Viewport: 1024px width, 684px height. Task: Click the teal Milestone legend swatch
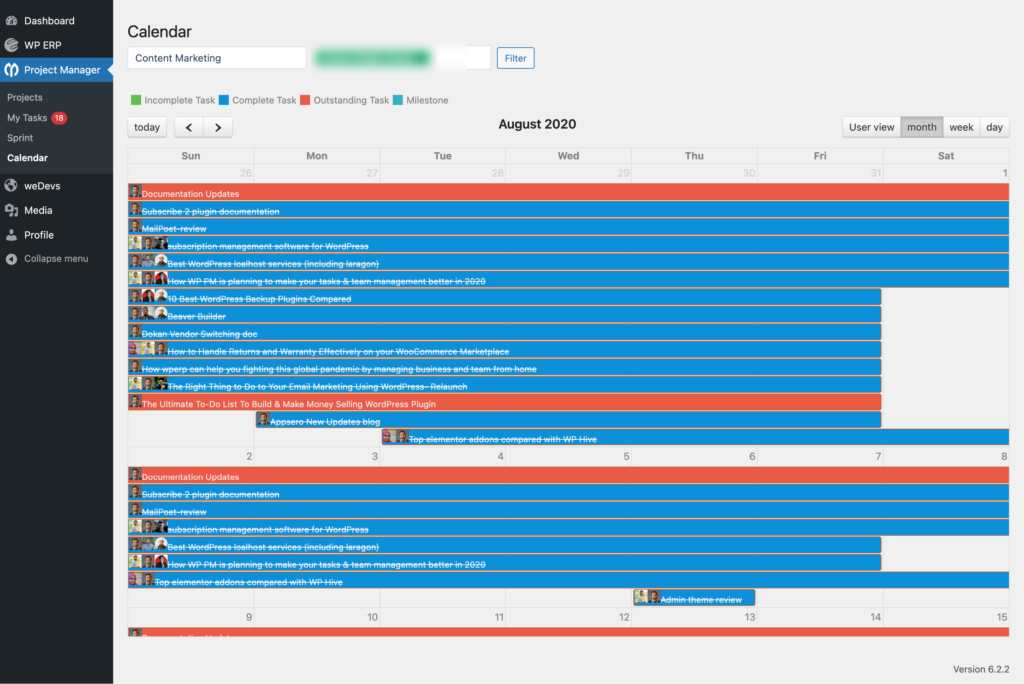point(398,100)
